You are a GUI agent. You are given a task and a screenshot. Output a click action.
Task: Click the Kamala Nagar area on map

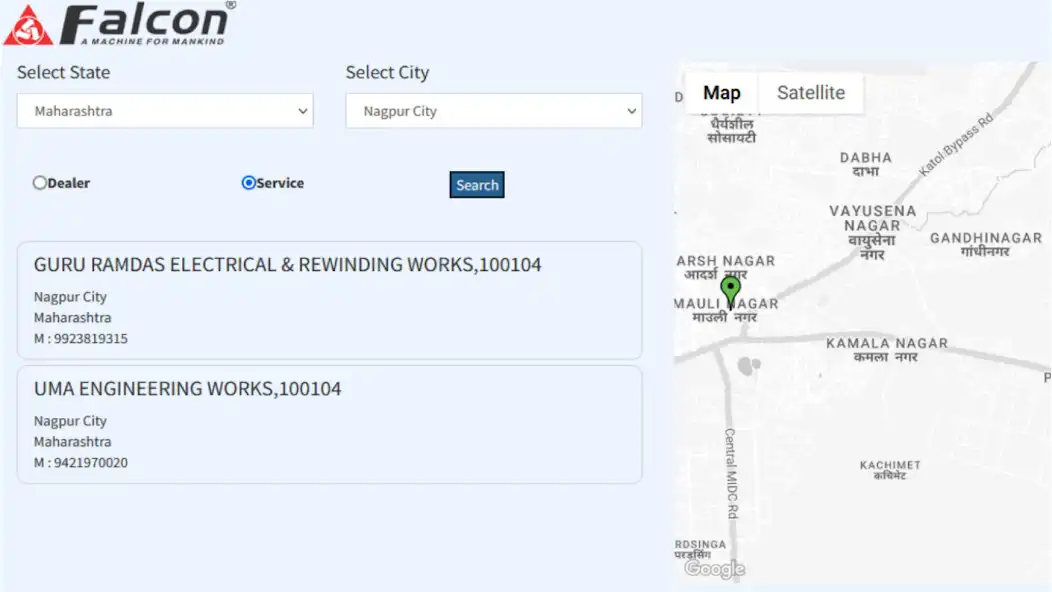tap(886, 349)
